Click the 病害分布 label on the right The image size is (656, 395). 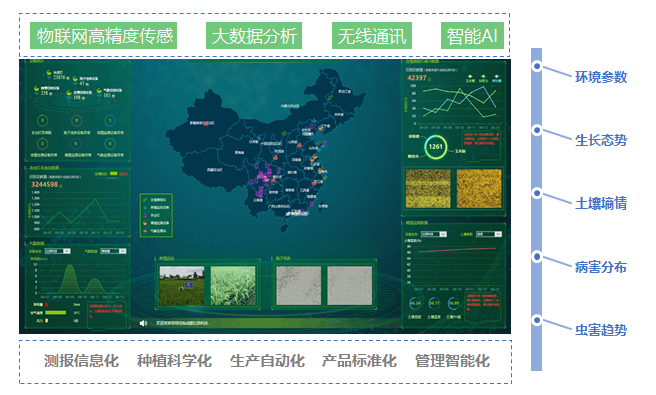click(x=601, y=267)
